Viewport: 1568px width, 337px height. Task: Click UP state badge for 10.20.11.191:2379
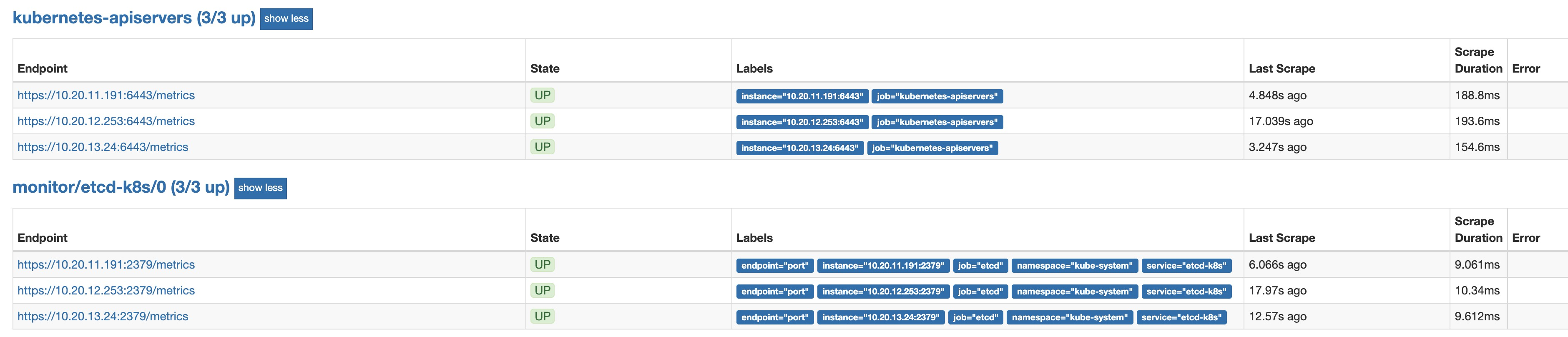[x=543, y=264]
